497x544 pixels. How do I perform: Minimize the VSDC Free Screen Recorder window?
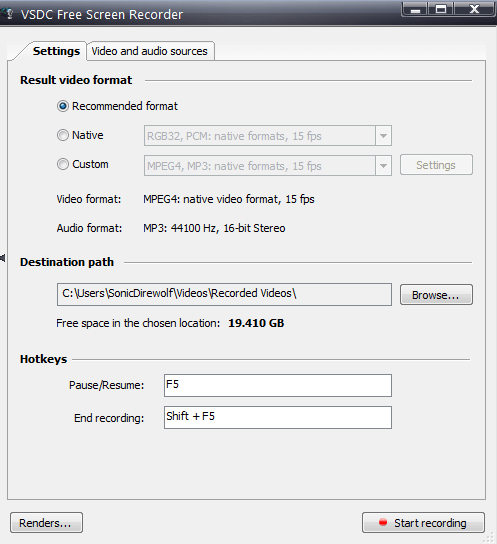[415, 9]
